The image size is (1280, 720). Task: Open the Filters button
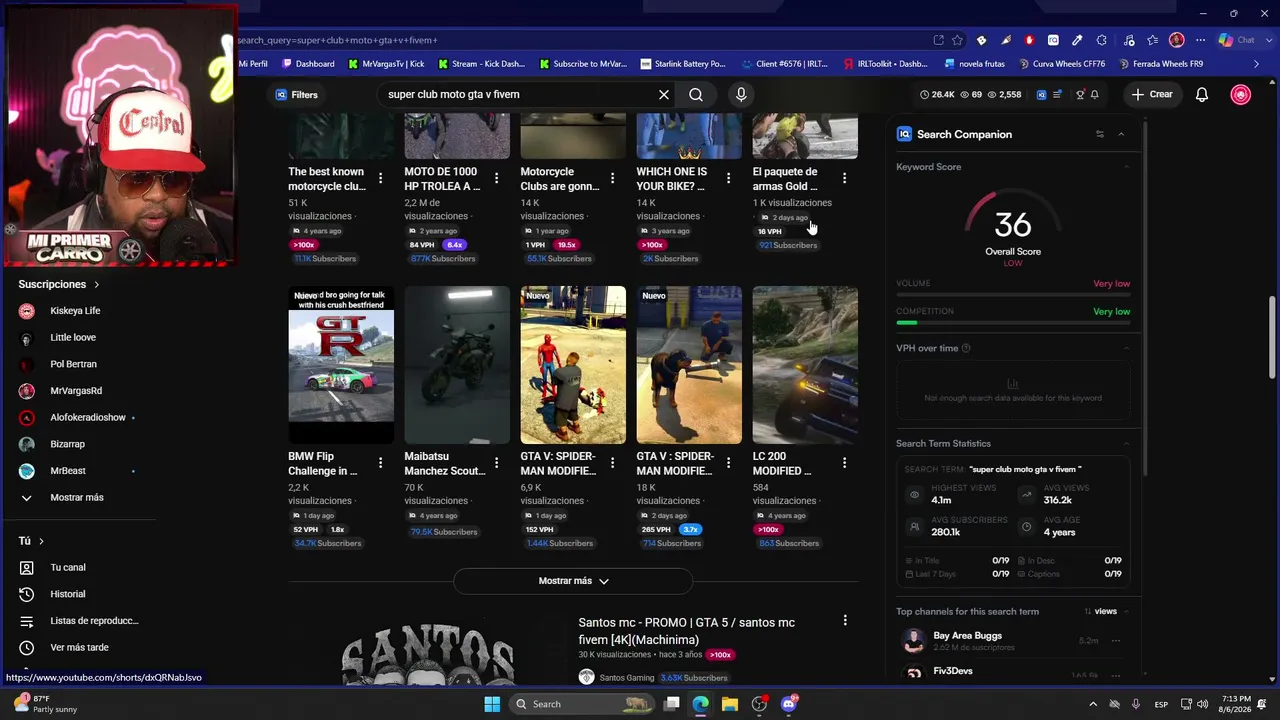click(x=297, y=94)
